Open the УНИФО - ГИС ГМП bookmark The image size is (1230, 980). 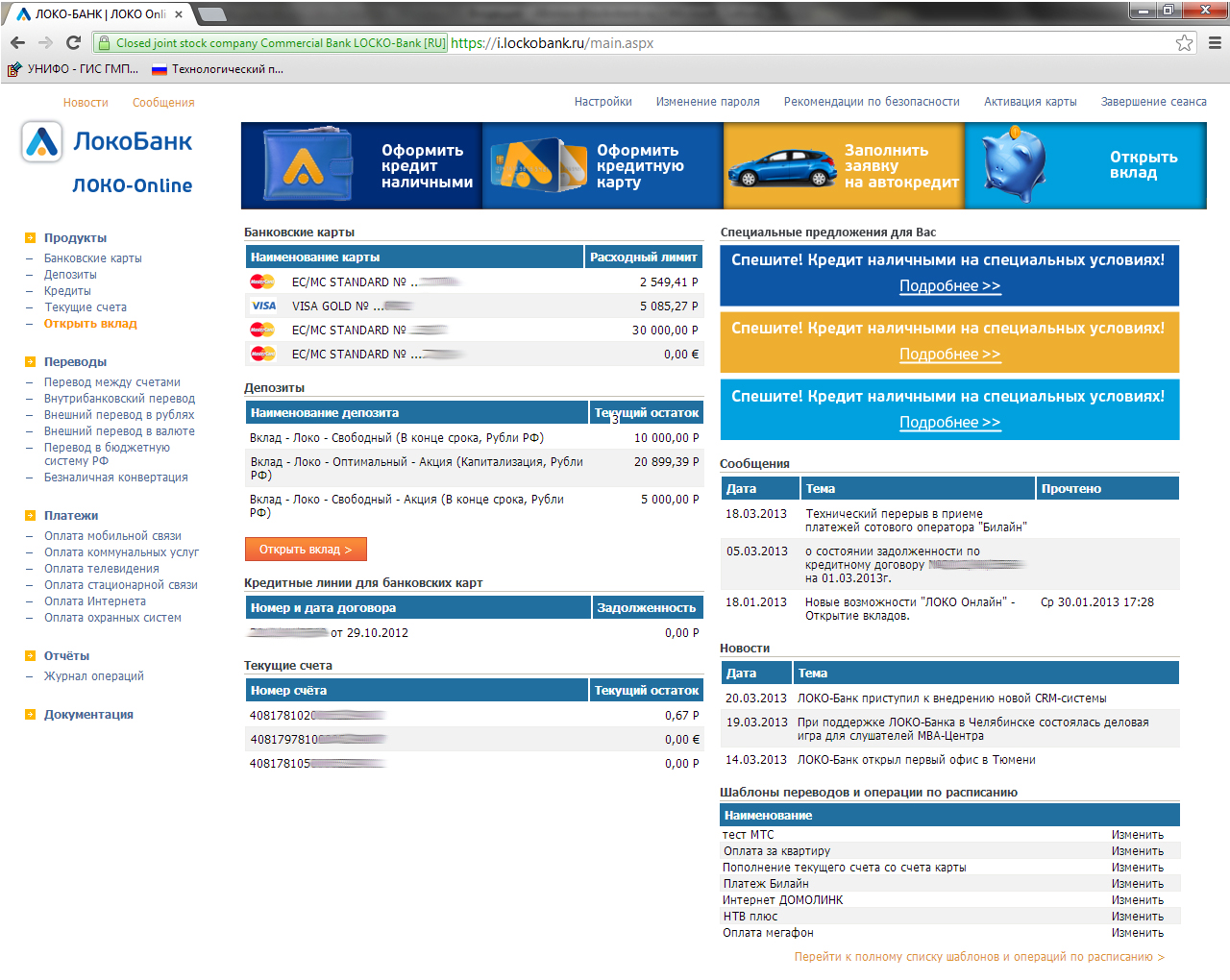74,69
